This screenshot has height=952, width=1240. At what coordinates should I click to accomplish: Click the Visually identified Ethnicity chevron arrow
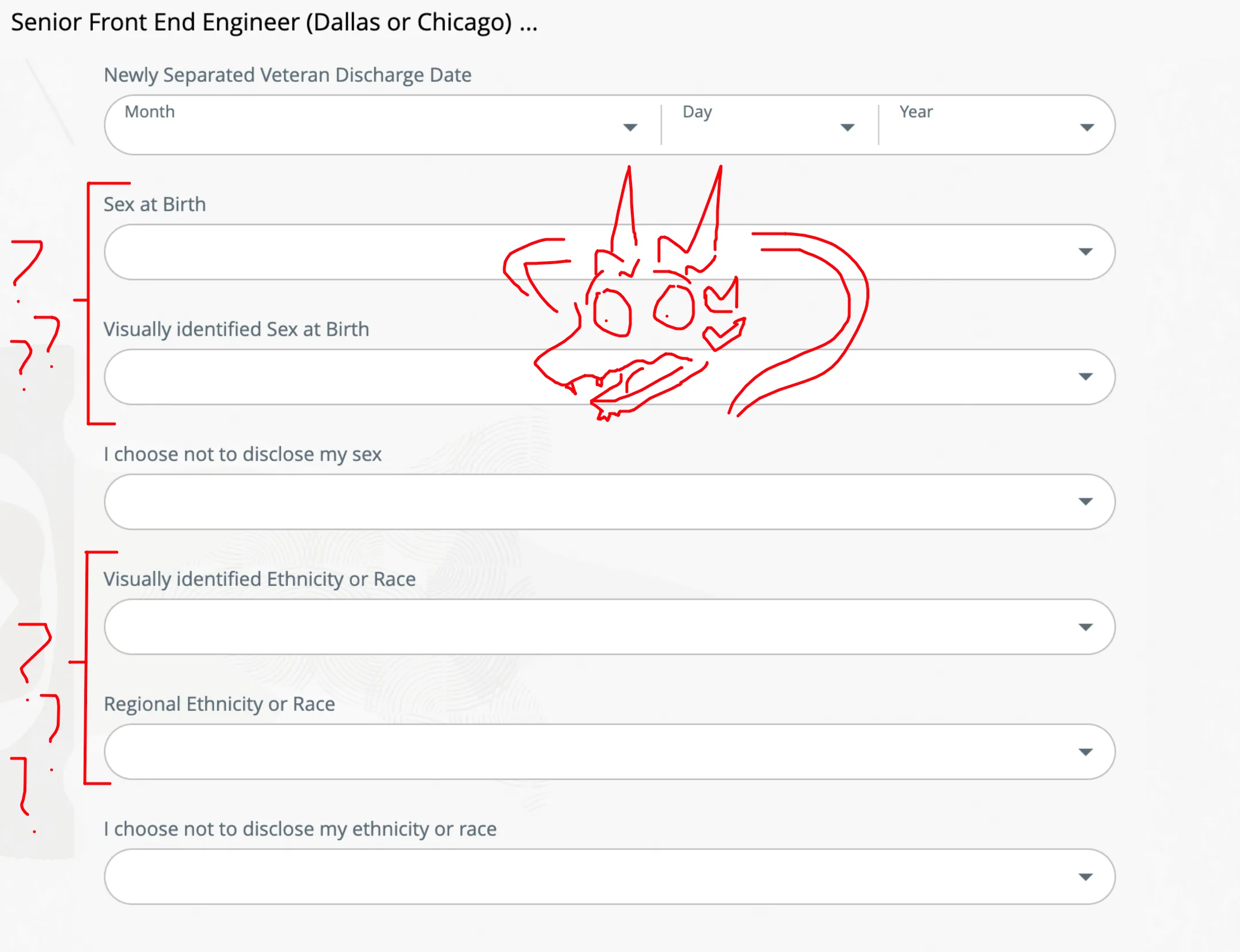click(1087, 626)
